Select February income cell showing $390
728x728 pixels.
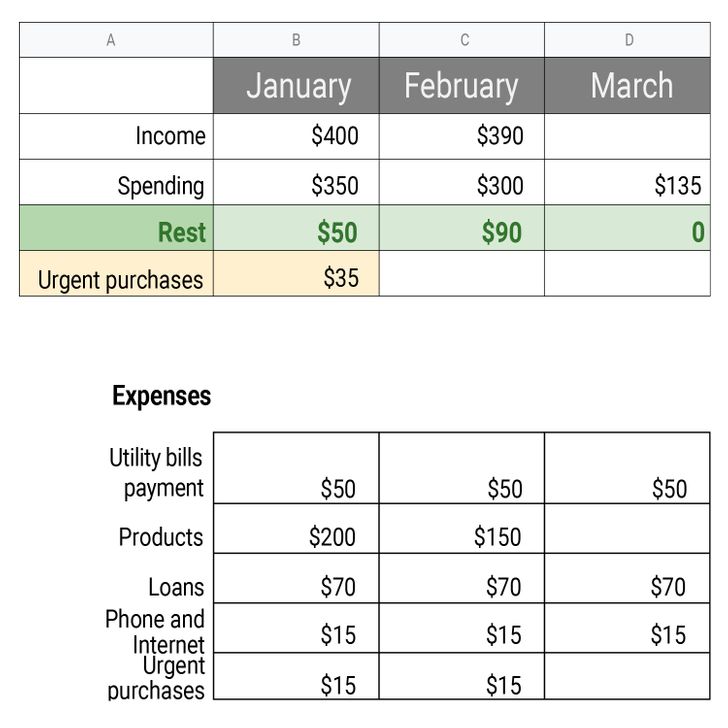(x=462, y=136)
